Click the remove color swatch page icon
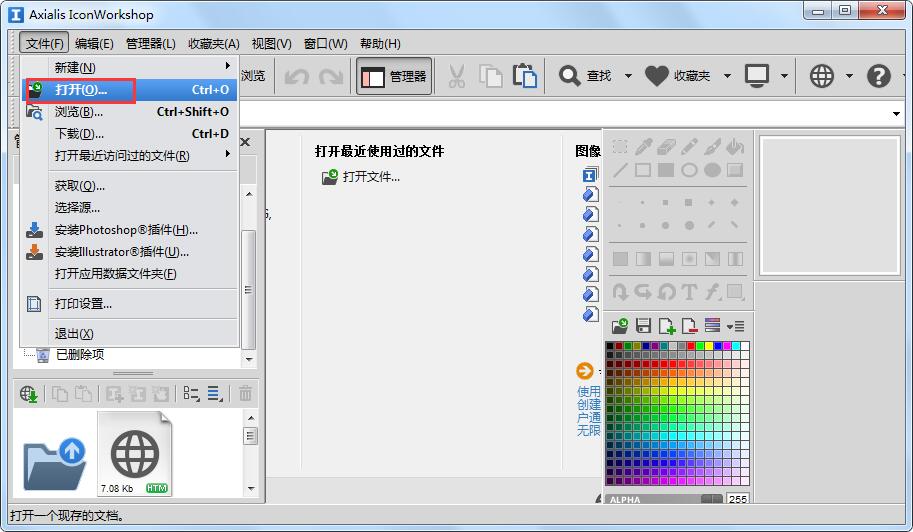Image resolution: width=913 pixels, height=532 pixels. coord(689,326)
